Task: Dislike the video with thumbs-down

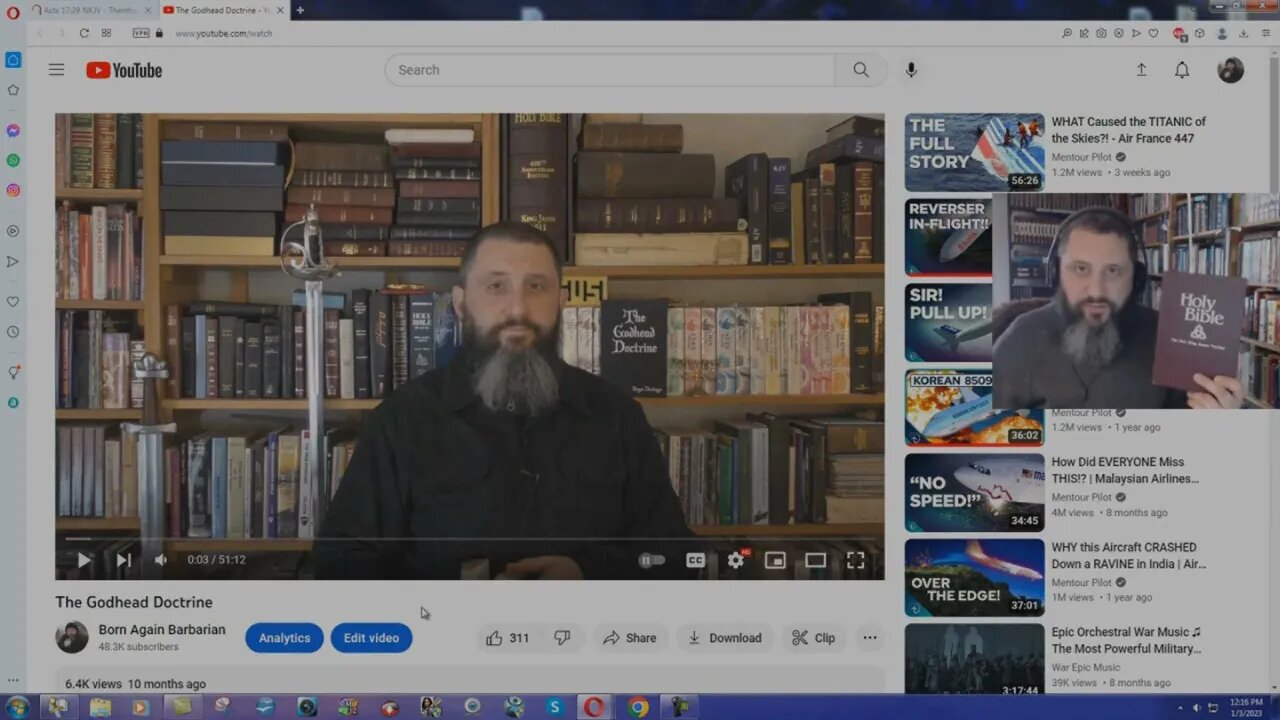Action: pyautogui.click(x=562, y=638)
